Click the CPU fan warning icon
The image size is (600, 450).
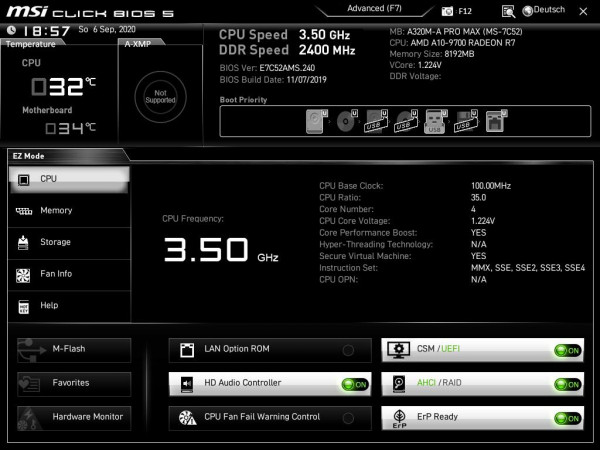coord(188,418)
